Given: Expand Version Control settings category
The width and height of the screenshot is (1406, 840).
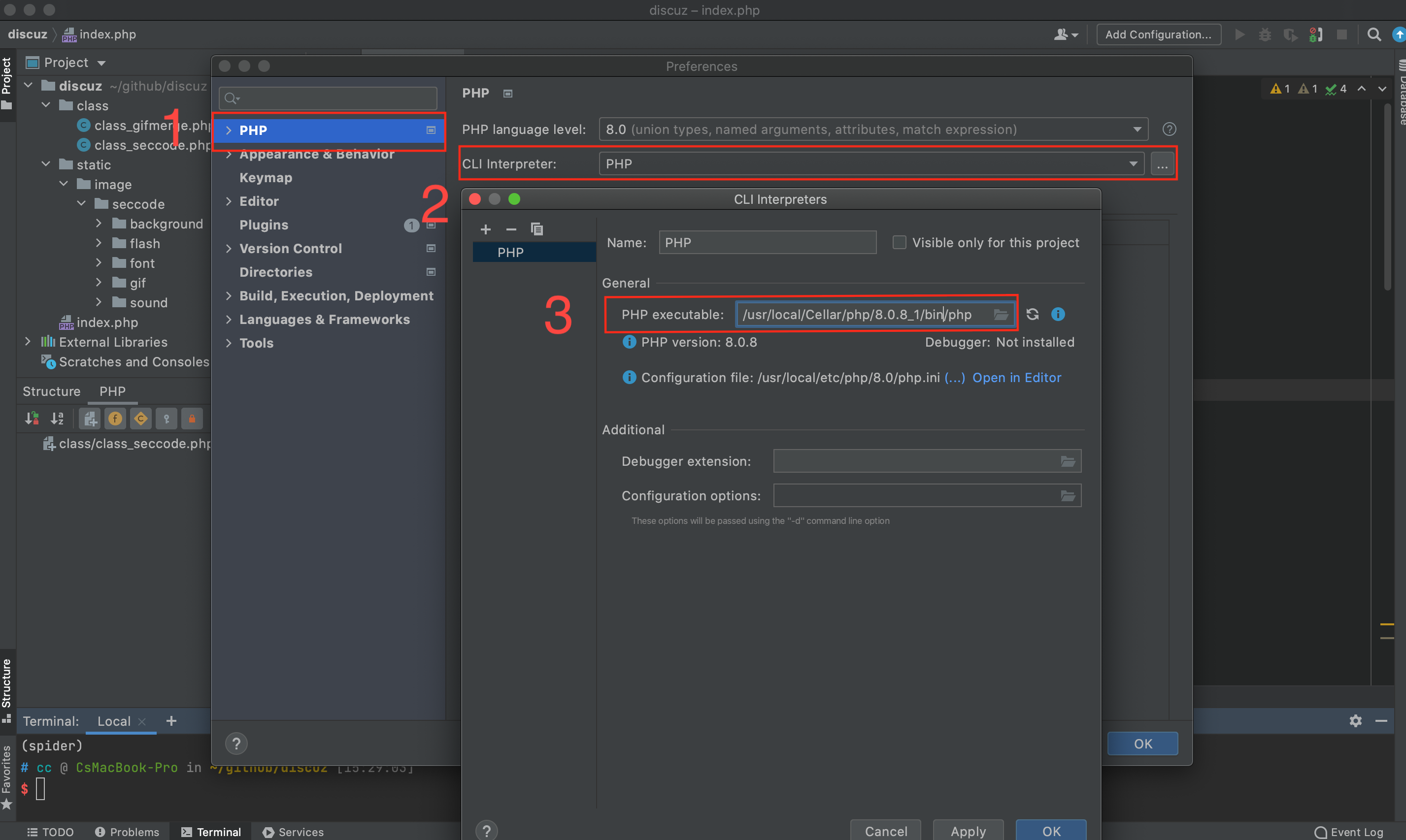Looking at the screenshot, I should coord(229,249).
